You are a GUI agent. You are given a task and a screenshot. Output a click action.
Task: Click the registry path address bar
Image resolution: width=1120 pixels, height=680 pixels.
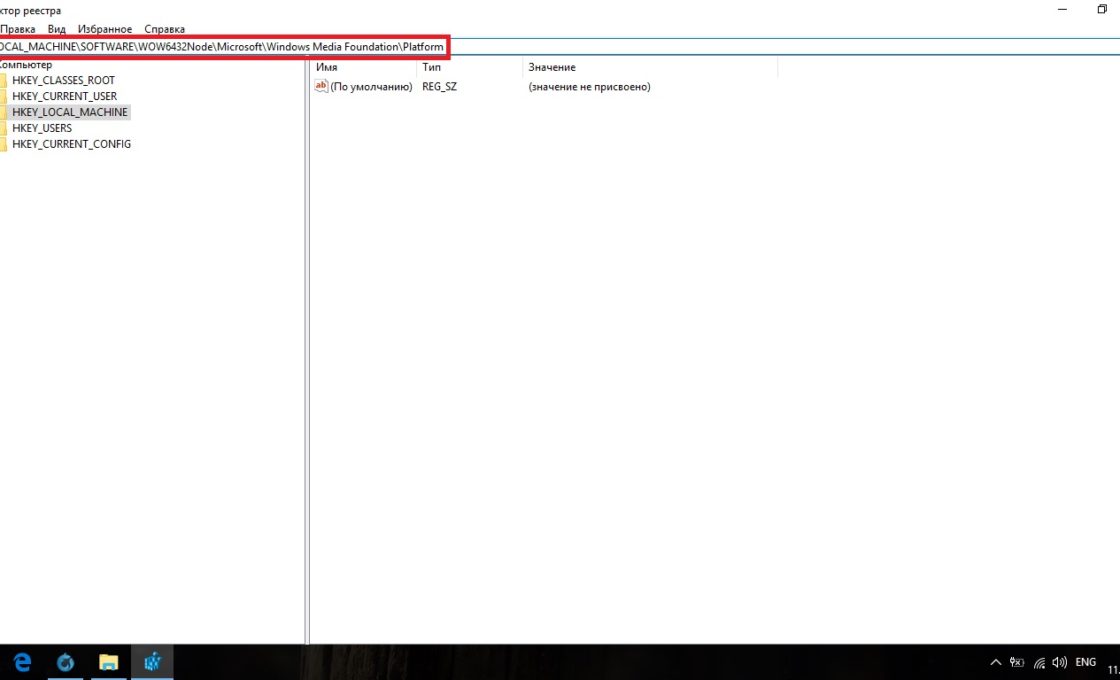(x=559, y=46)
